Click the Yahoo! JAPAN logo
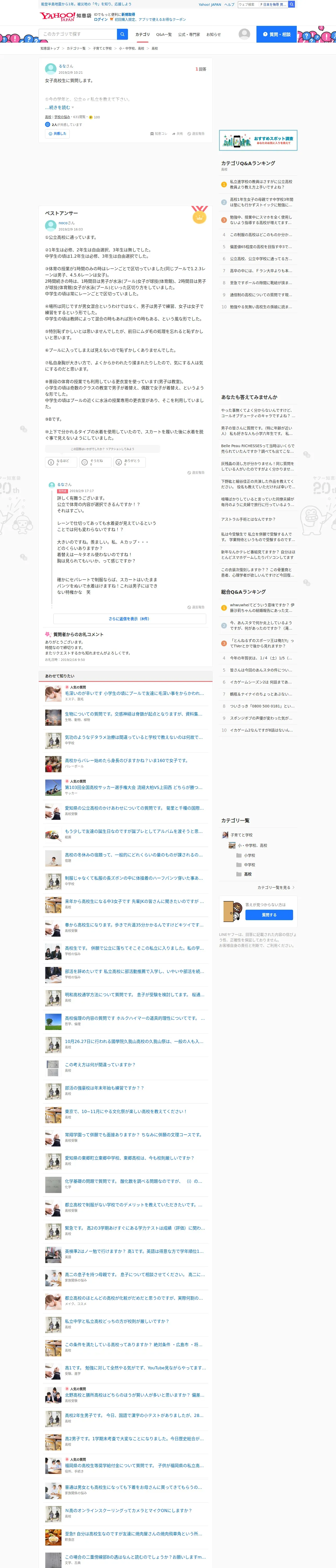 (57, 16)
